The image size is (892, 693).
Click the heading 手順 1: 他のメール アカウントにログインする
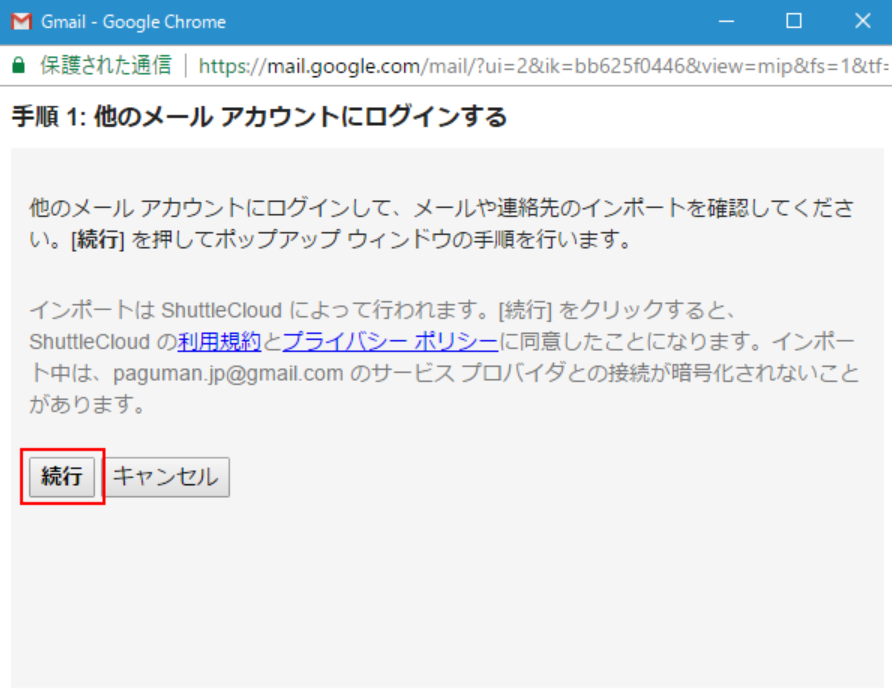click(259, 117)
